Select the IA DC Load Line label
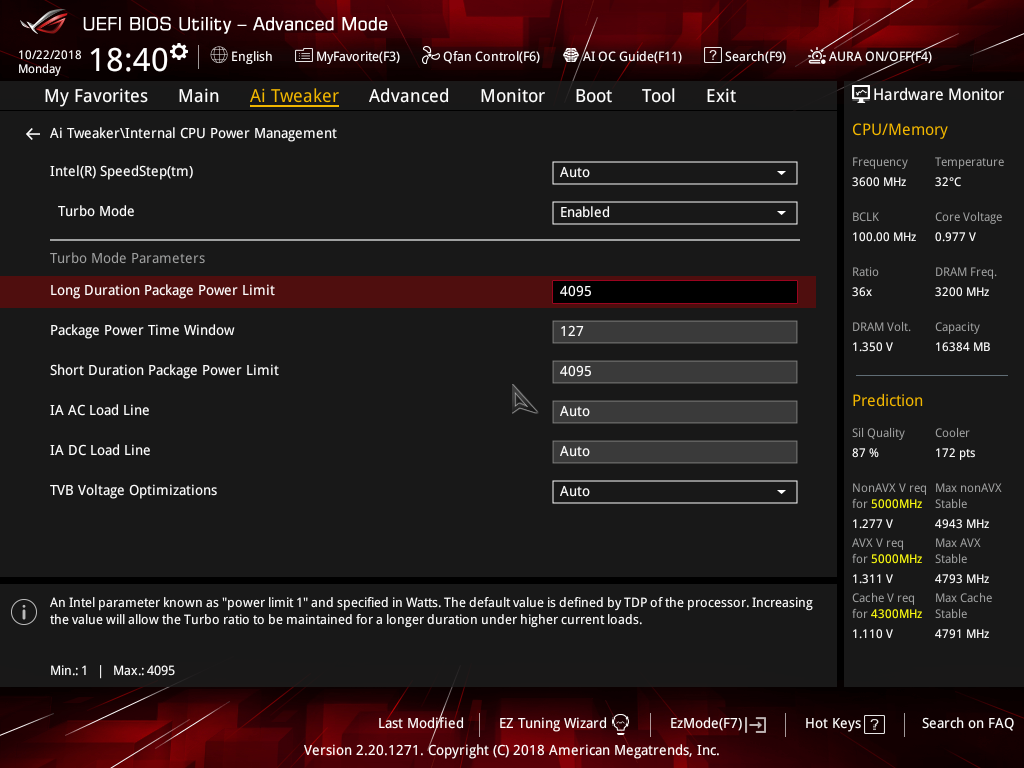 101,450
